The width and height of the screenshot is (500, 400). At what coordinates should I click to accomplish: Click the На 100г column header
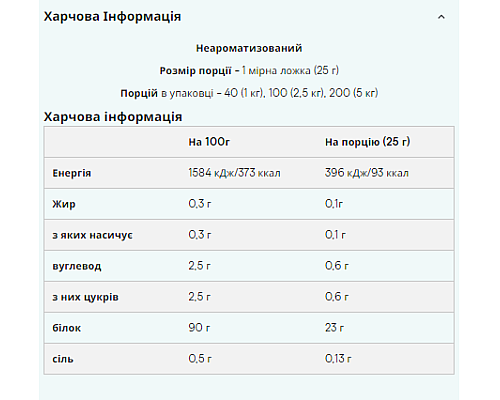tap(209, 142)
